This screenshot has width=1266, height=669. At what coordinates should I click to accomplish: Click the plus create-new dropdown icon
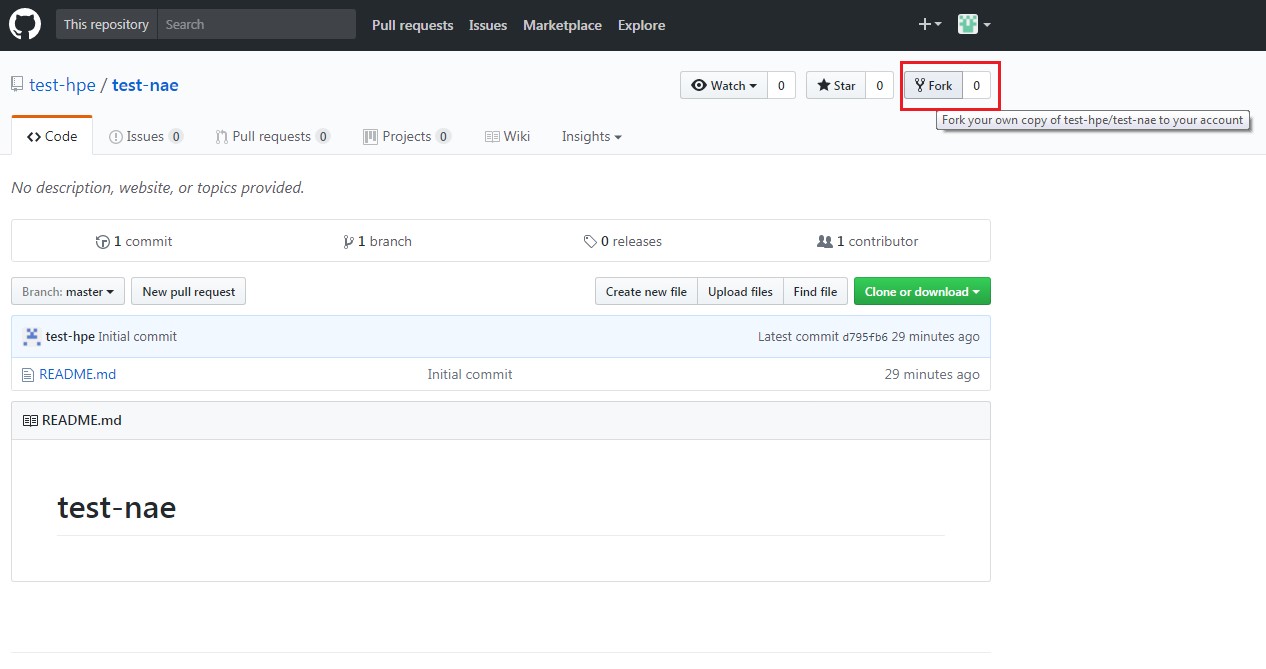click(930, 25)
